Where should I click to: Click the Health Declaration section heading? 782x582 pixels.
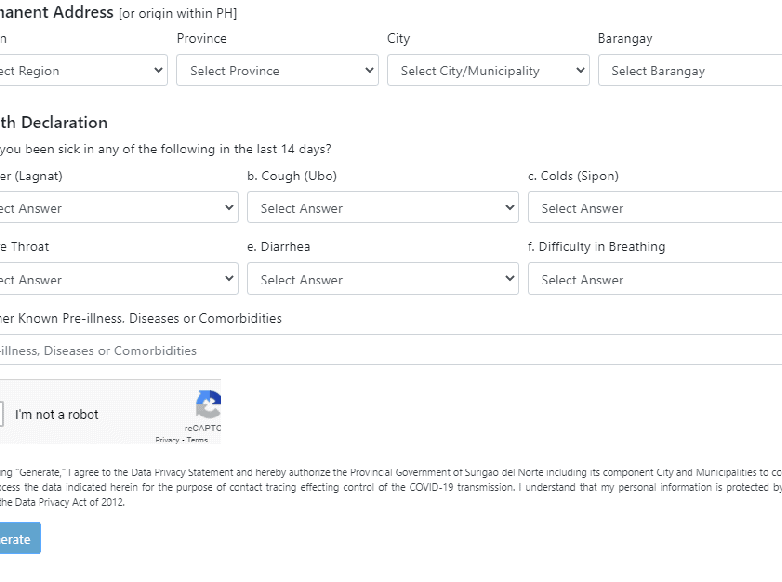click(x=53, y=122)
